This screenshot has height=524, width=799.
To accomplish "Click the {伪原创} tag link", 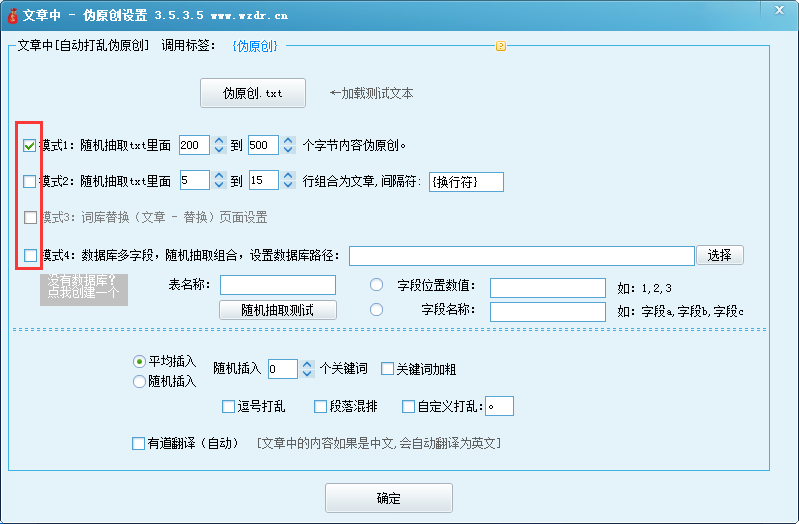I will pos(255,46).
